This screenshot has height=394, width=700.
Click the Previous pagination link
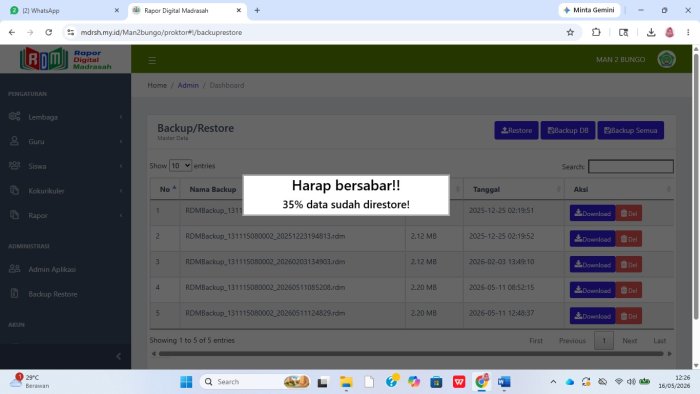click(572, 340)
